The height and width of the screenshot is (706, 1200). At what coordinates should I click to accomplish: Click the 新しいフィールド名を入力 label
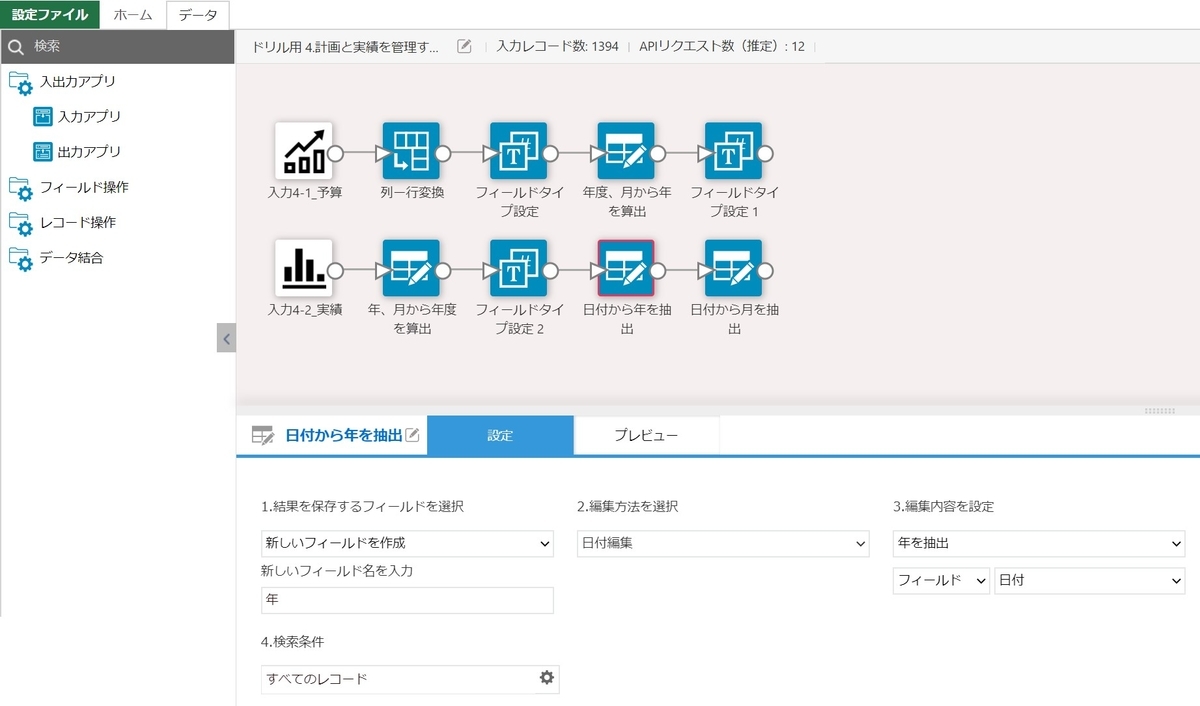[337, 571]
